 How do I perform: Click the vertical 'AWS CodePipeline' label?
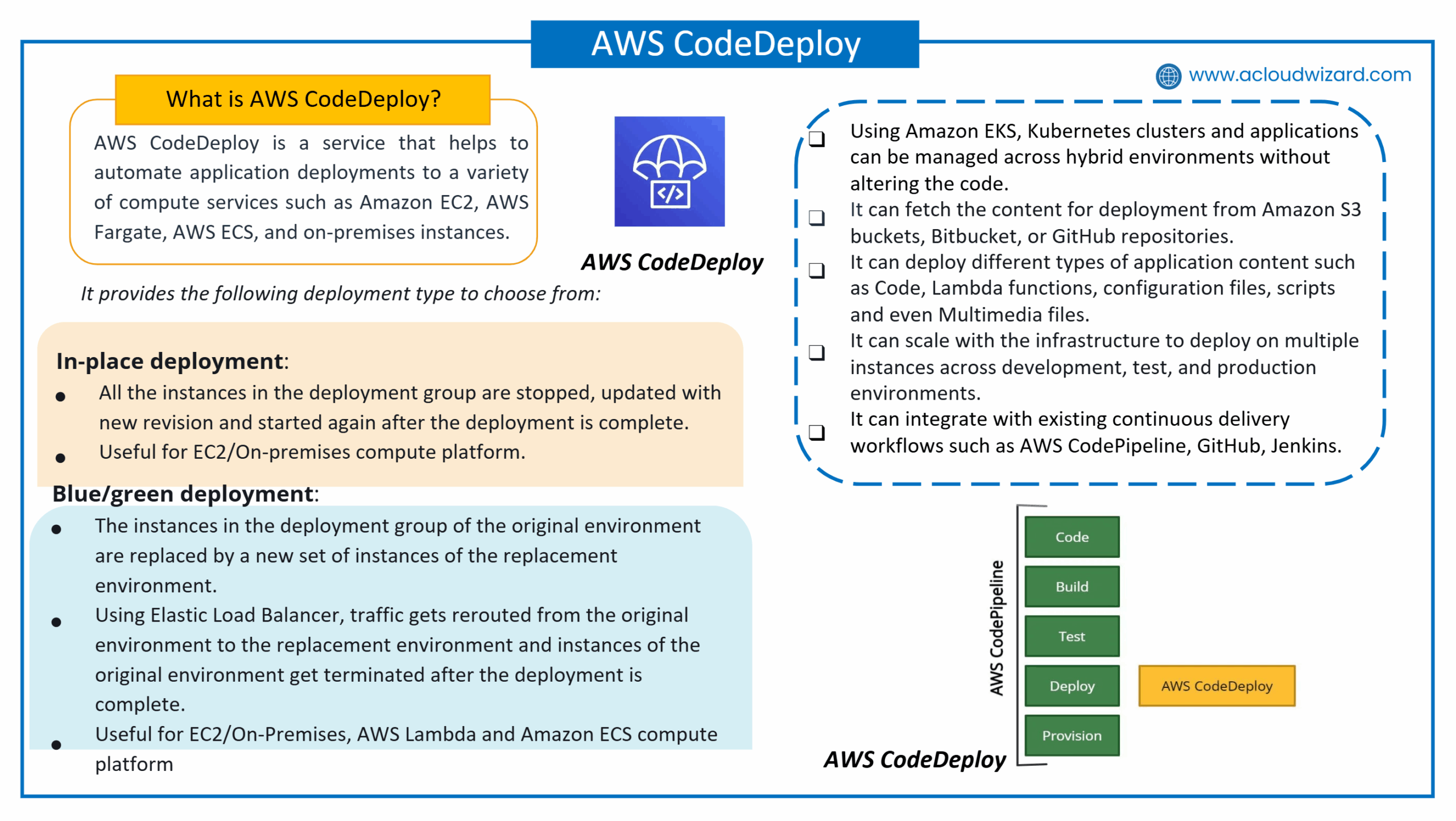996,628
